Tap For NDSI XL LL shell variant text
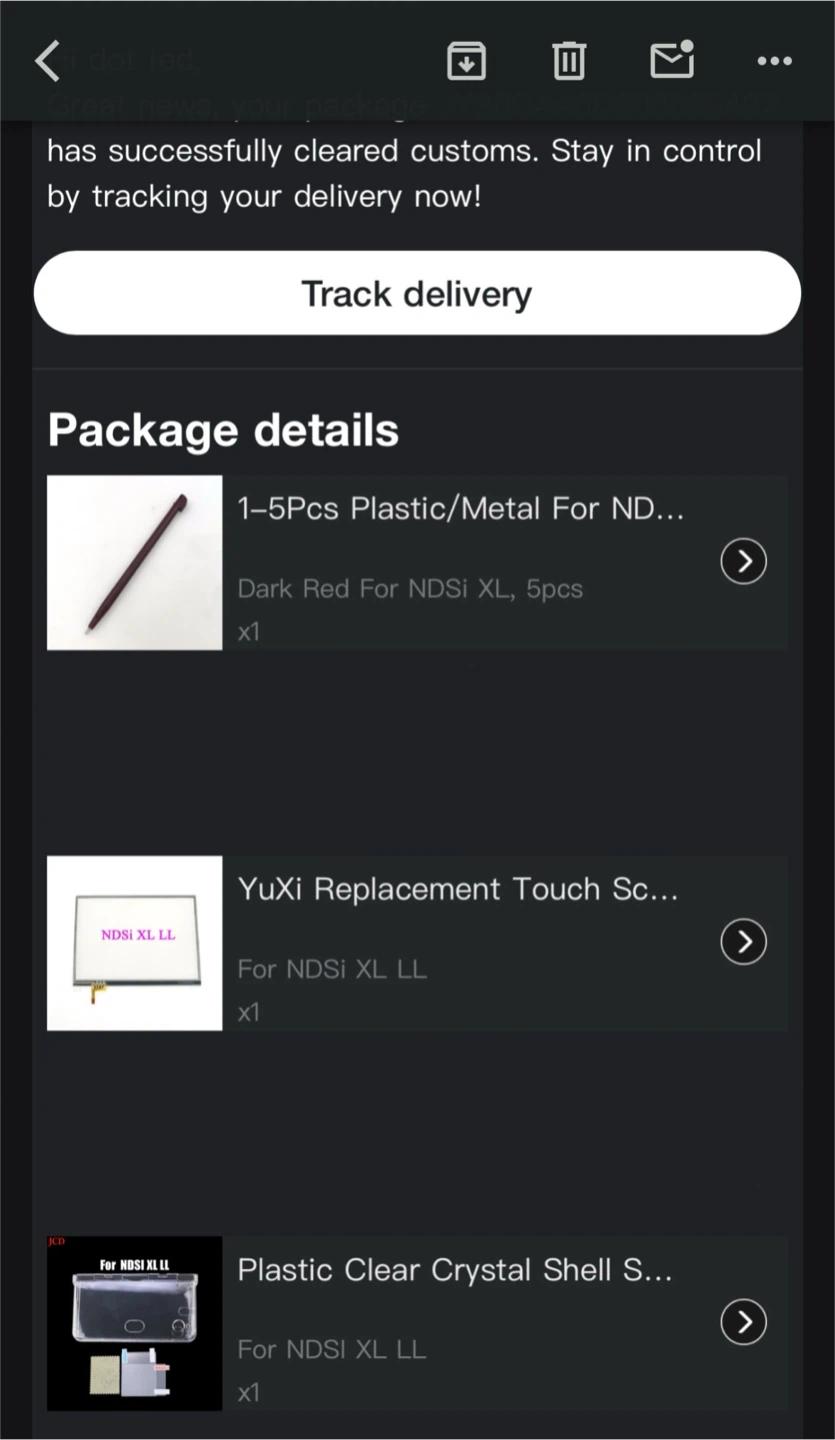 (332, 1348)
